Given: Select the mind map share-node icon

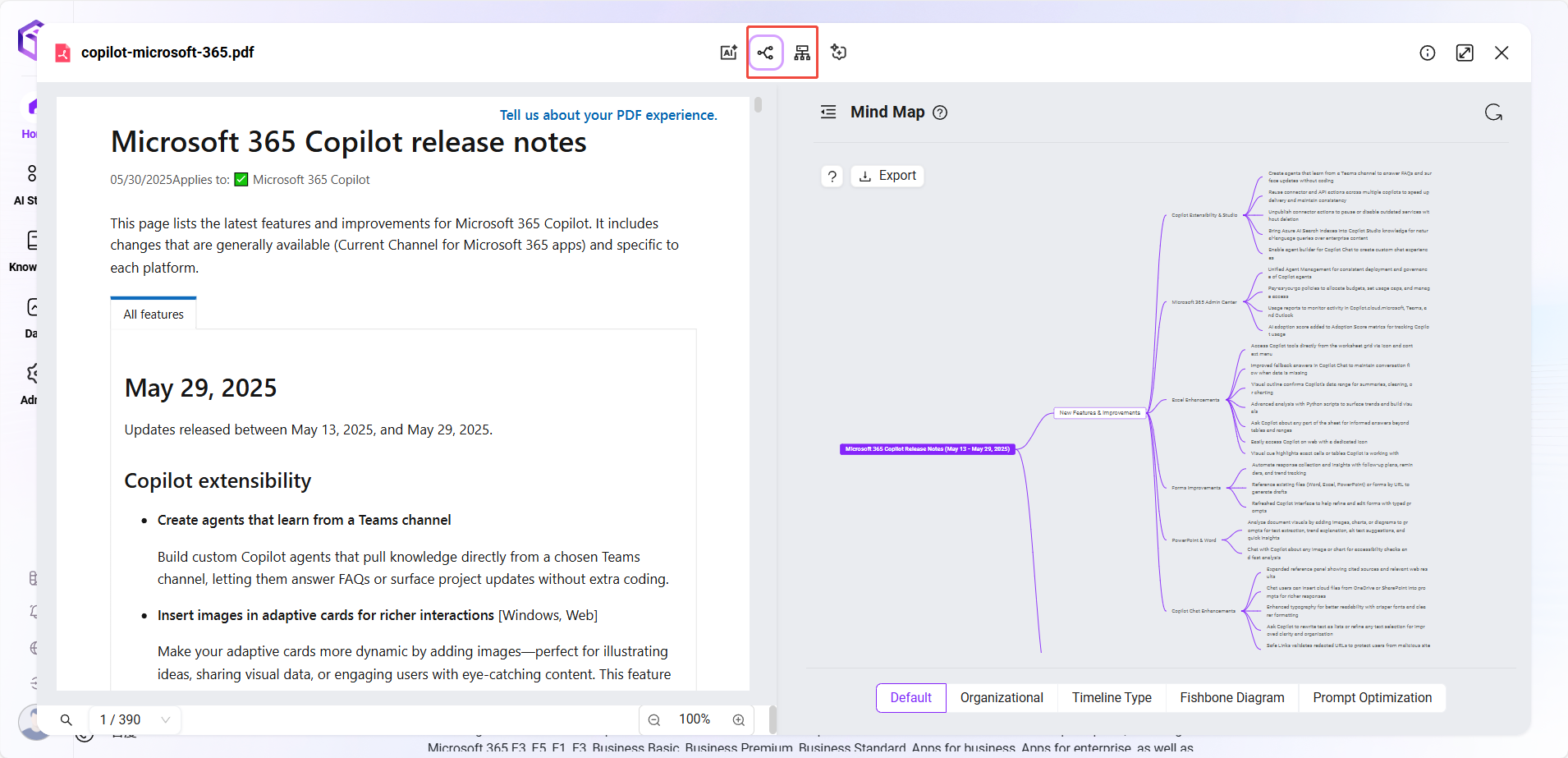Looking at the screenshot, I should (x=766, y=53).
